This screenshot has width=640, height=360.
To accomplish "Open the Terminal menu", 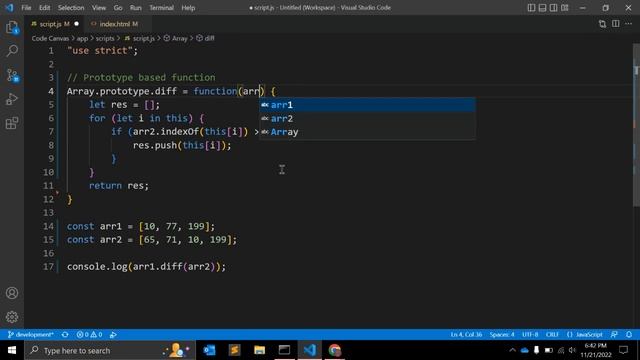I will [161, 8].
